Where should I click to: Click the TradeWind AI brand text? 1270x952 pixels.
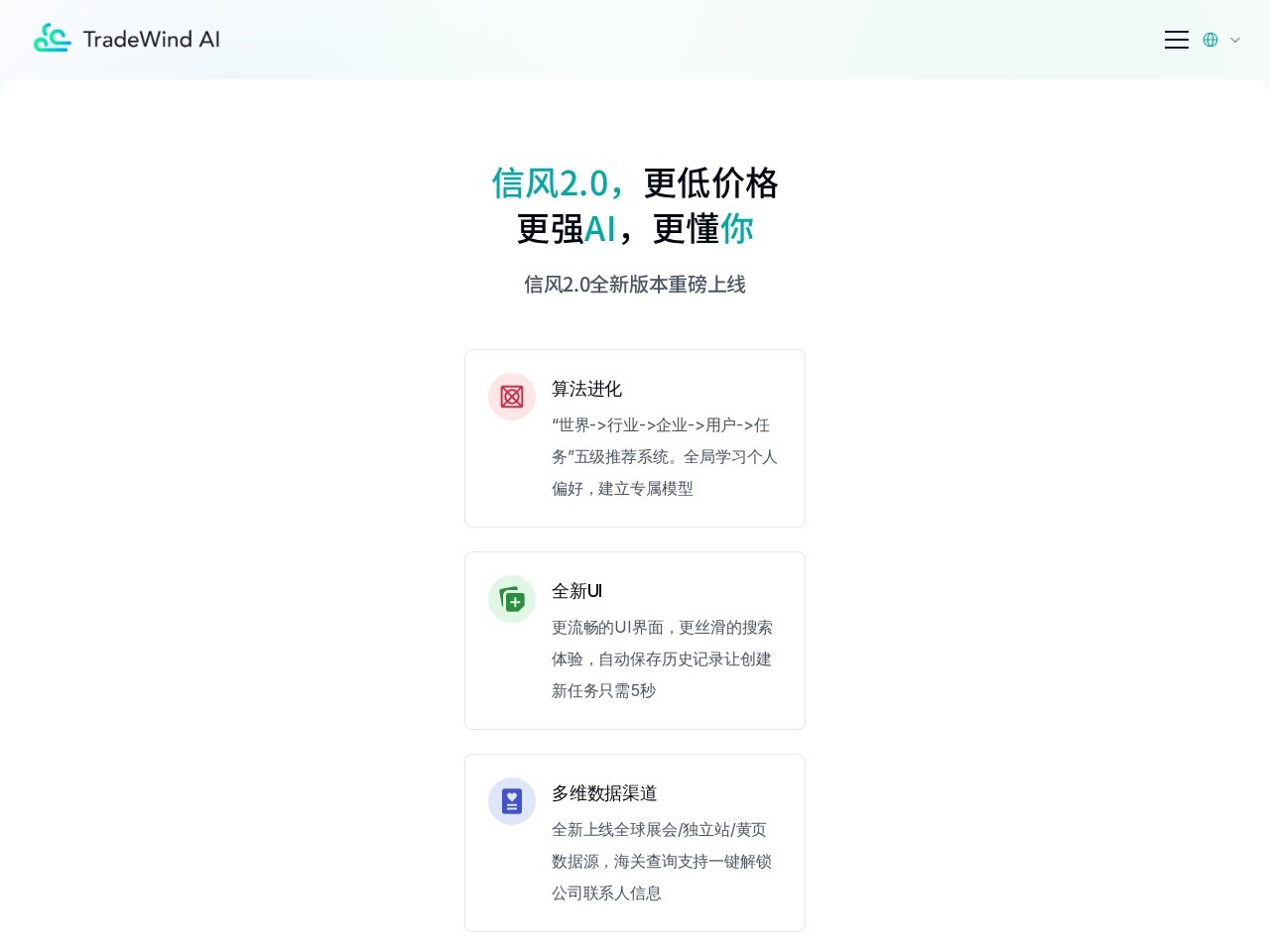[x=152, y=40]
